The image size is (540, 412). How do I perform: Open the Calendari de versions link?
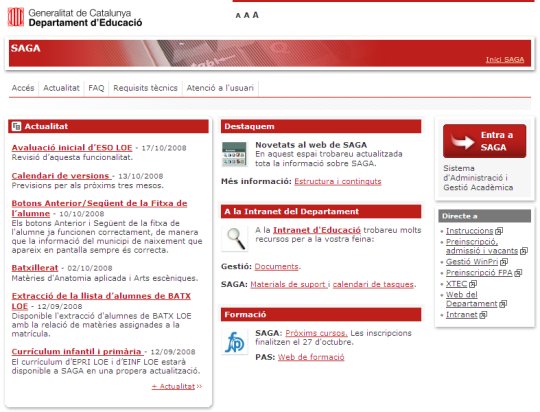pos(61,176)
